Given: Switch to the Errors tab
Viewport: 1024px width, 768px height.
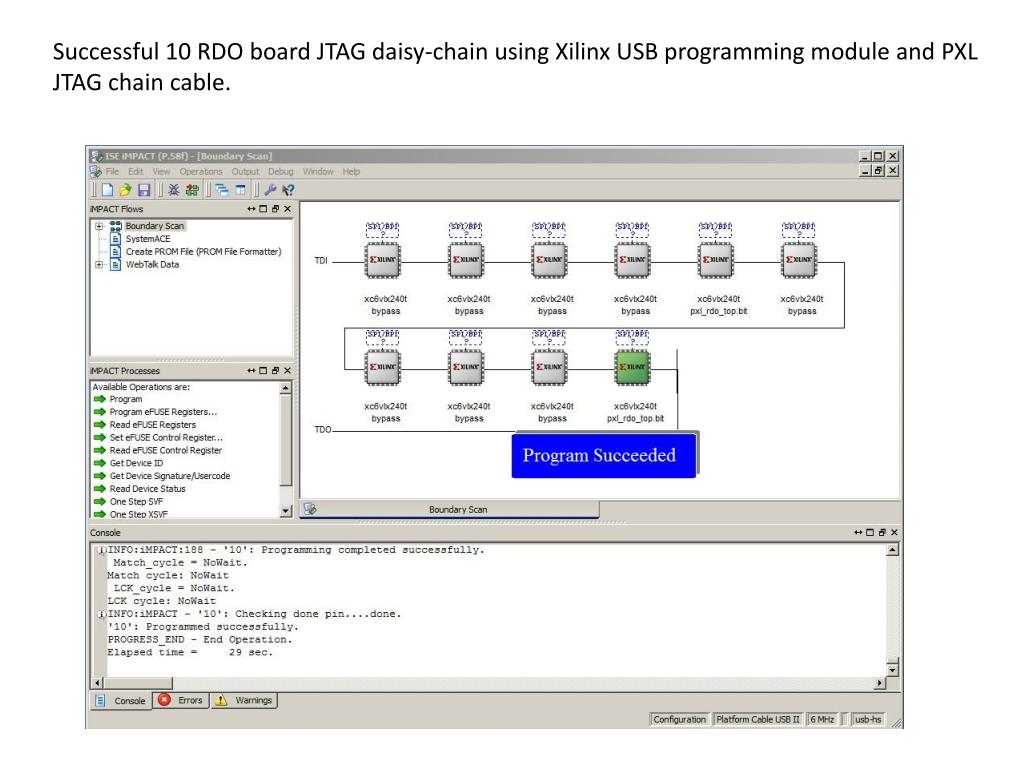Looking at the screenshot, I should tap(182, 700).
